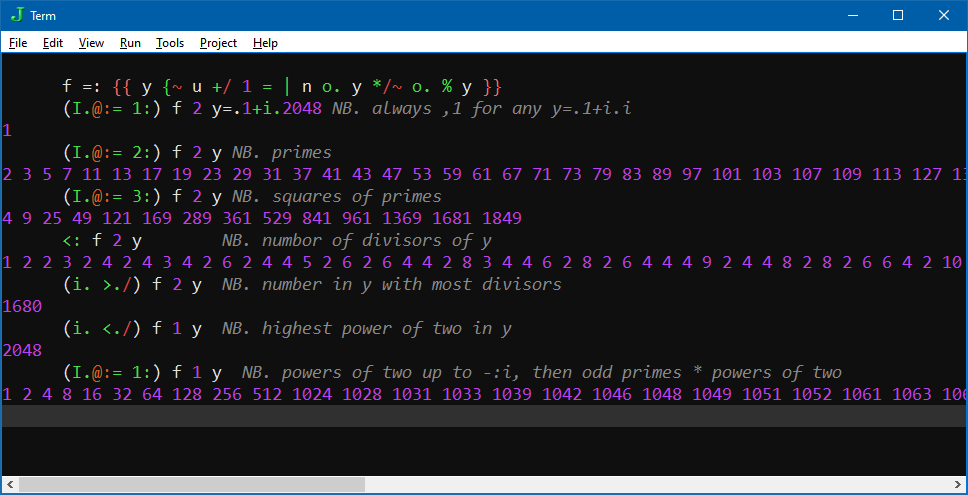
Task: Maximize the Term window
Action: 898,15
